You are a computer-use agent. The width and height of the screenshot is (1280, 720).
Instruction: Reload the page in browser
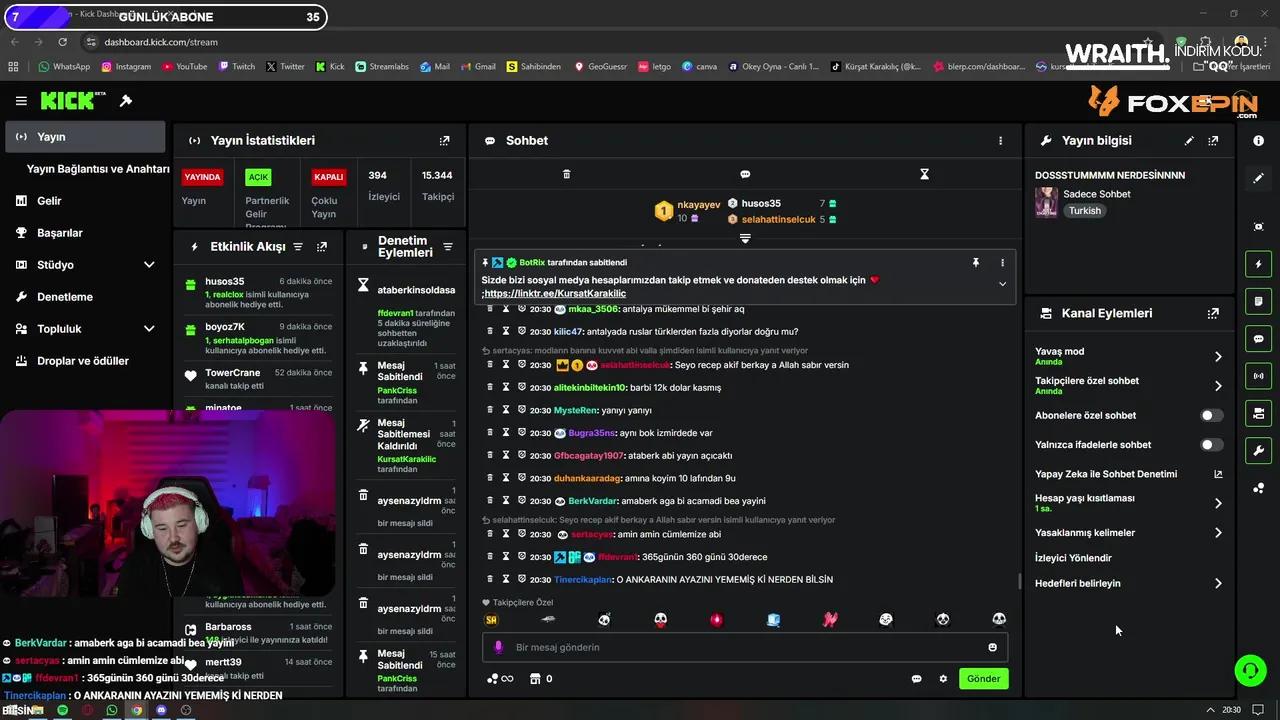click(63, 42)
